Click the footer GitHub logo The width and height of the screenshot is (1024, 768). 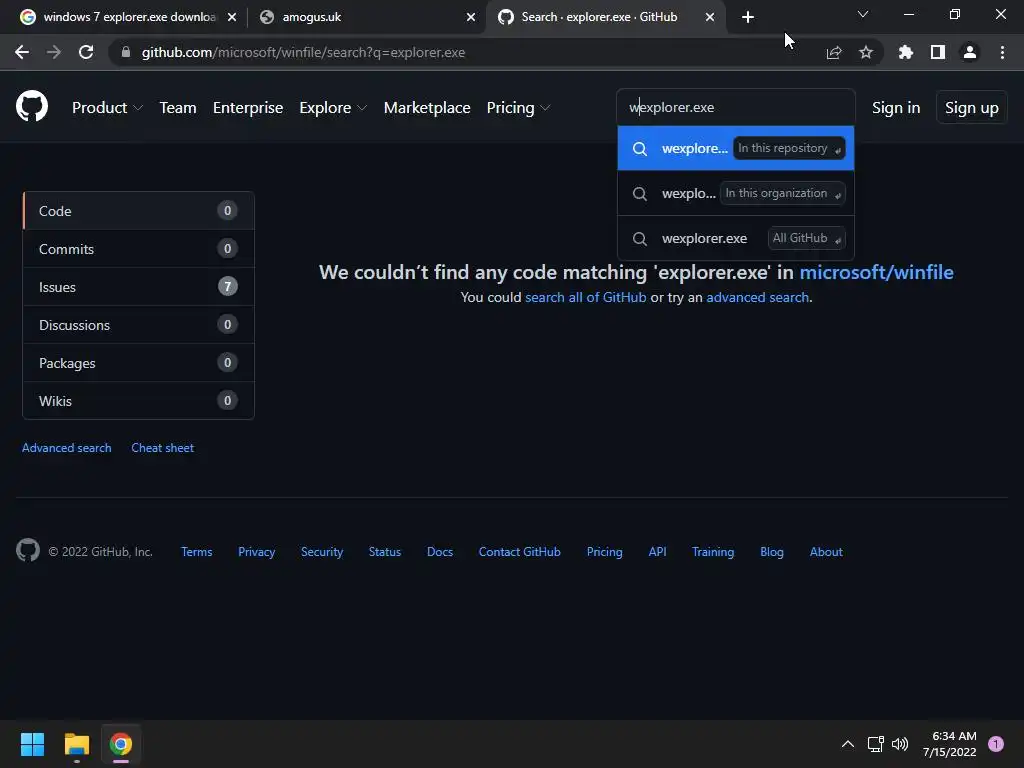click(x=28, y=551)
